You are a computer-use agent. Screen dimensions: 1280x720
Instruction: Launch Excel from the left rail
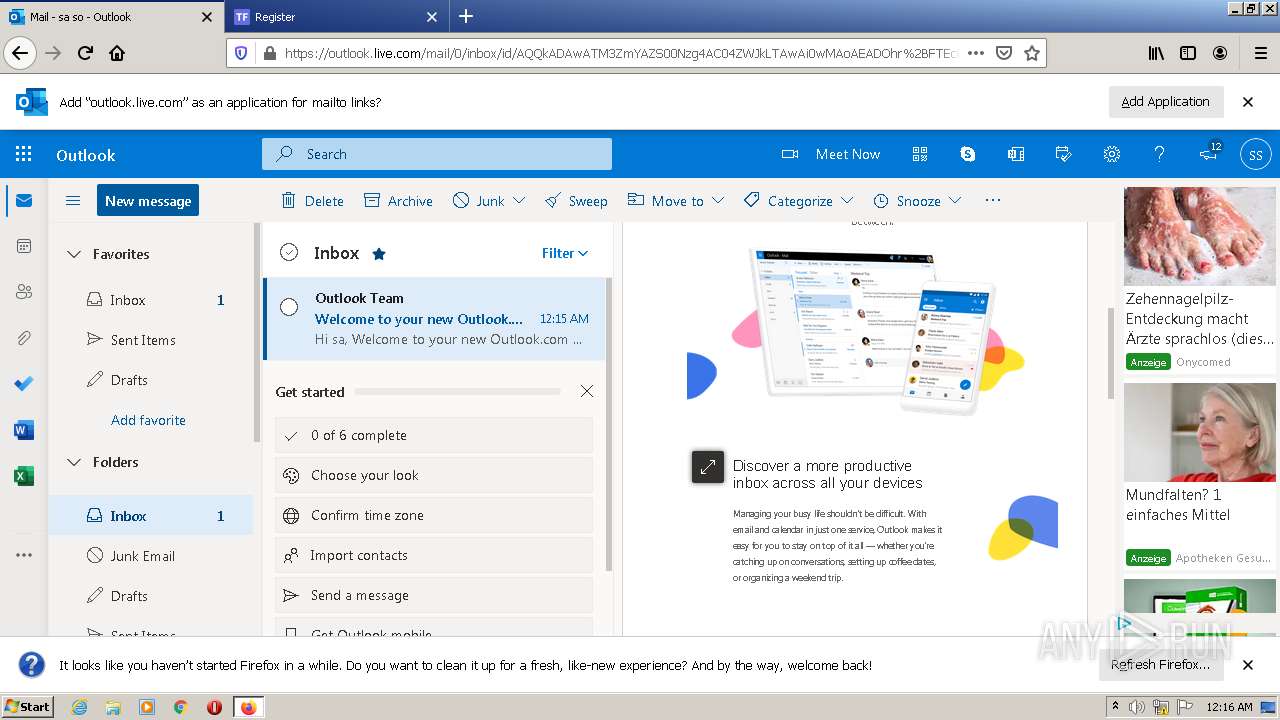click(x=24, y=476)
